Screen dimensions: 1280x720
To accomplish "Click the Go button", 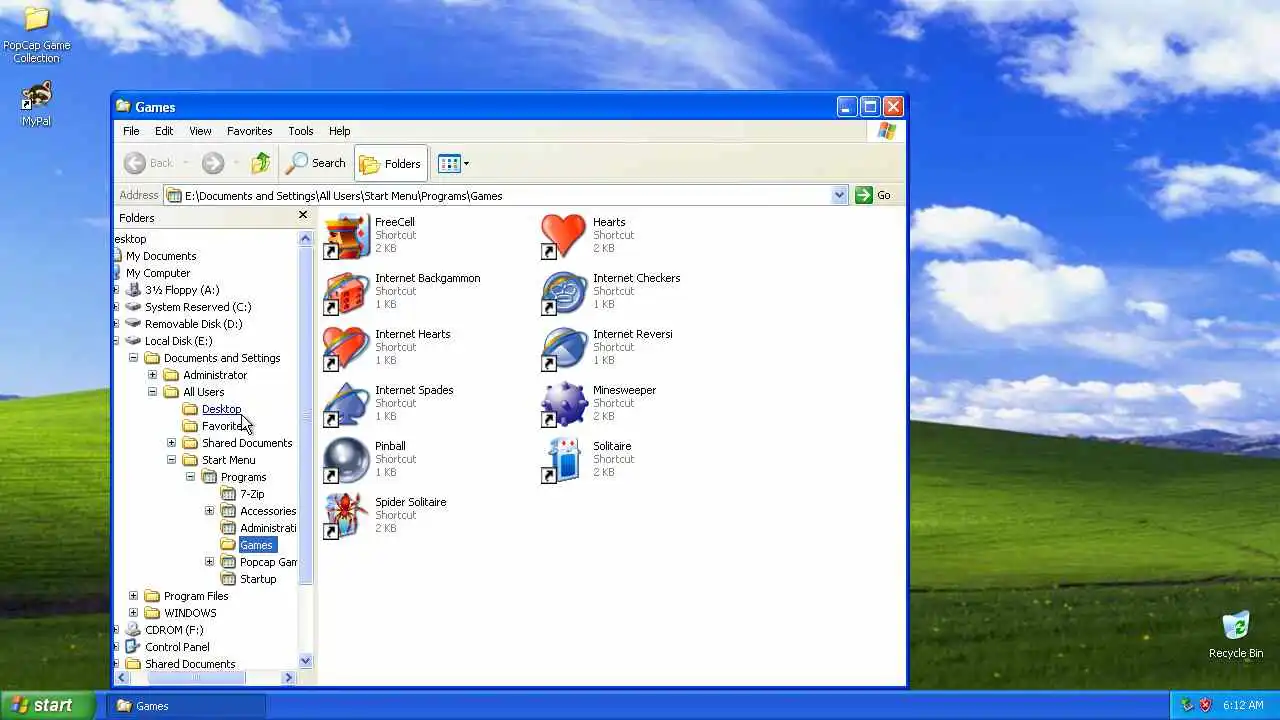I will click(873, 195).
